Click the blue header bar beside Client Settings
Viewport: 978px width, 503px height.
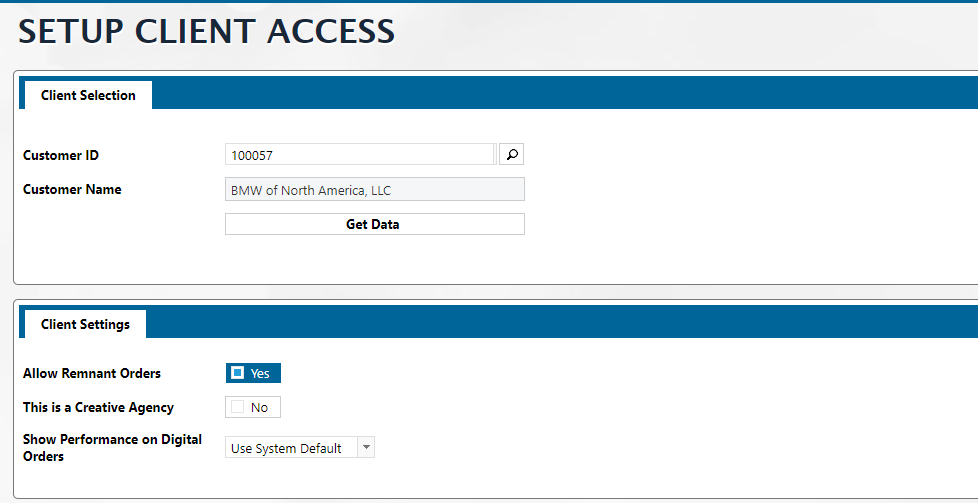(560, 322)
